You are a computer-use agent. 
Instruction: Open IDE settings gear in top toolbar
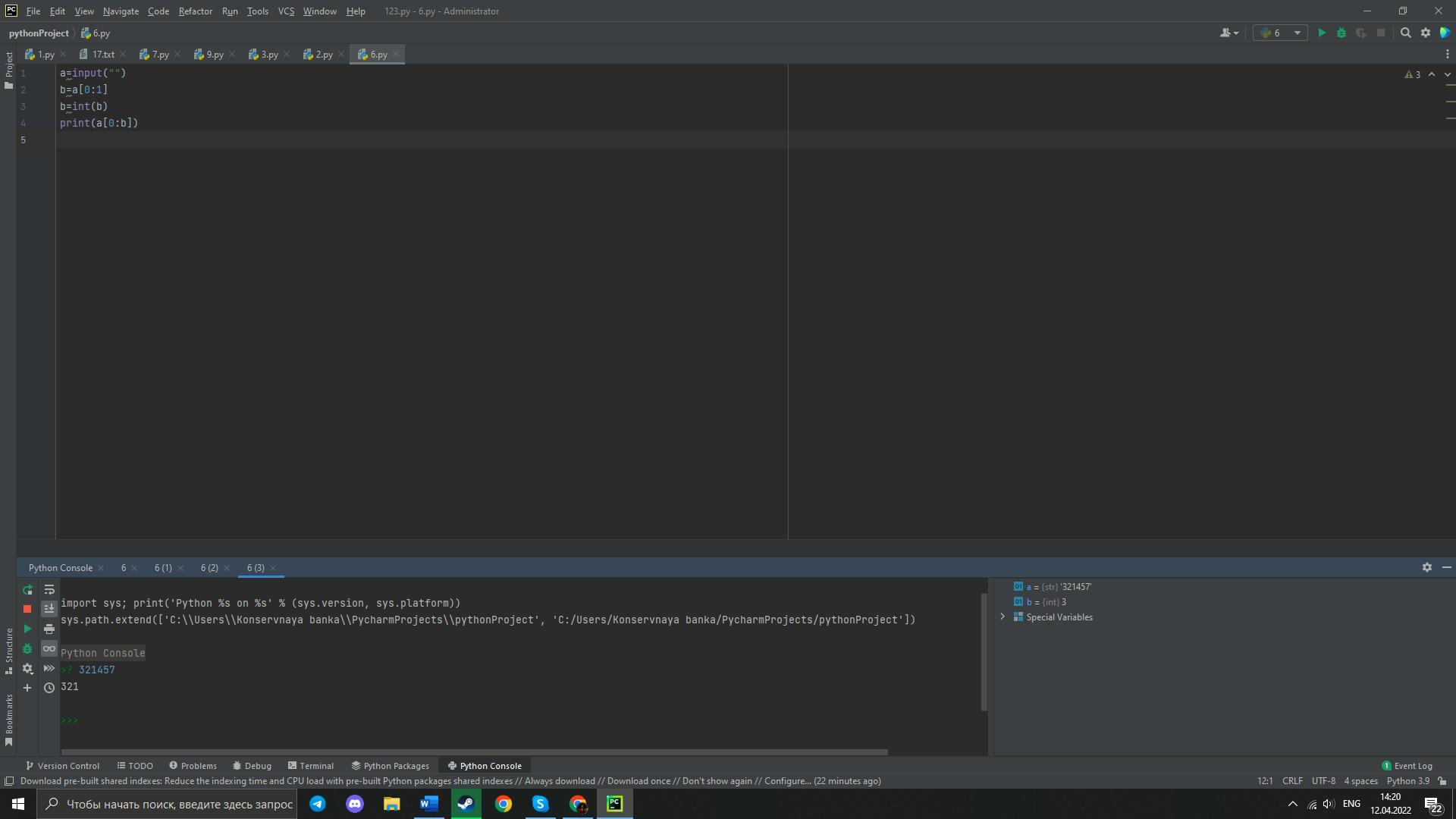pyautogui.click(x=1426, y=33)
